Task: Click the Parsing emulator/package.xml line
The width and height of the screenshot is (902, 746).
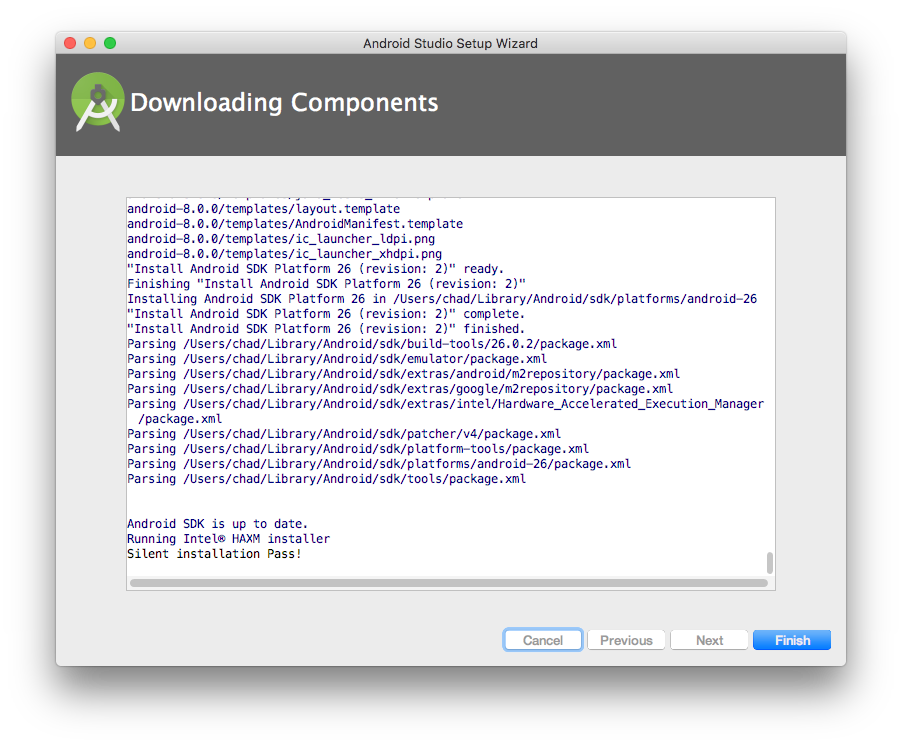Action: click(337, 359)
